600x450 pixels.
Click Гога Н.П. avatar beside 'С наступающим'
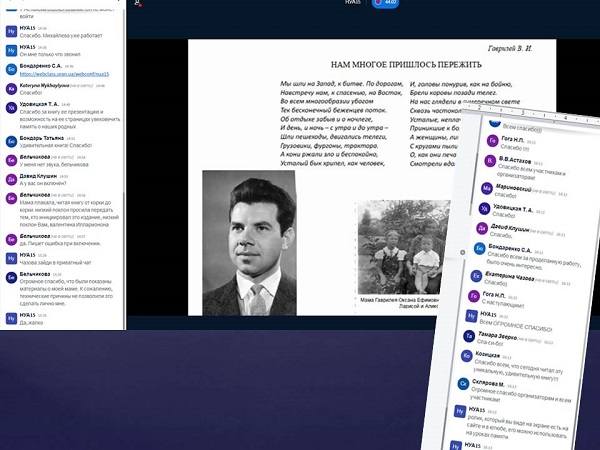click(x=474, y=296)
